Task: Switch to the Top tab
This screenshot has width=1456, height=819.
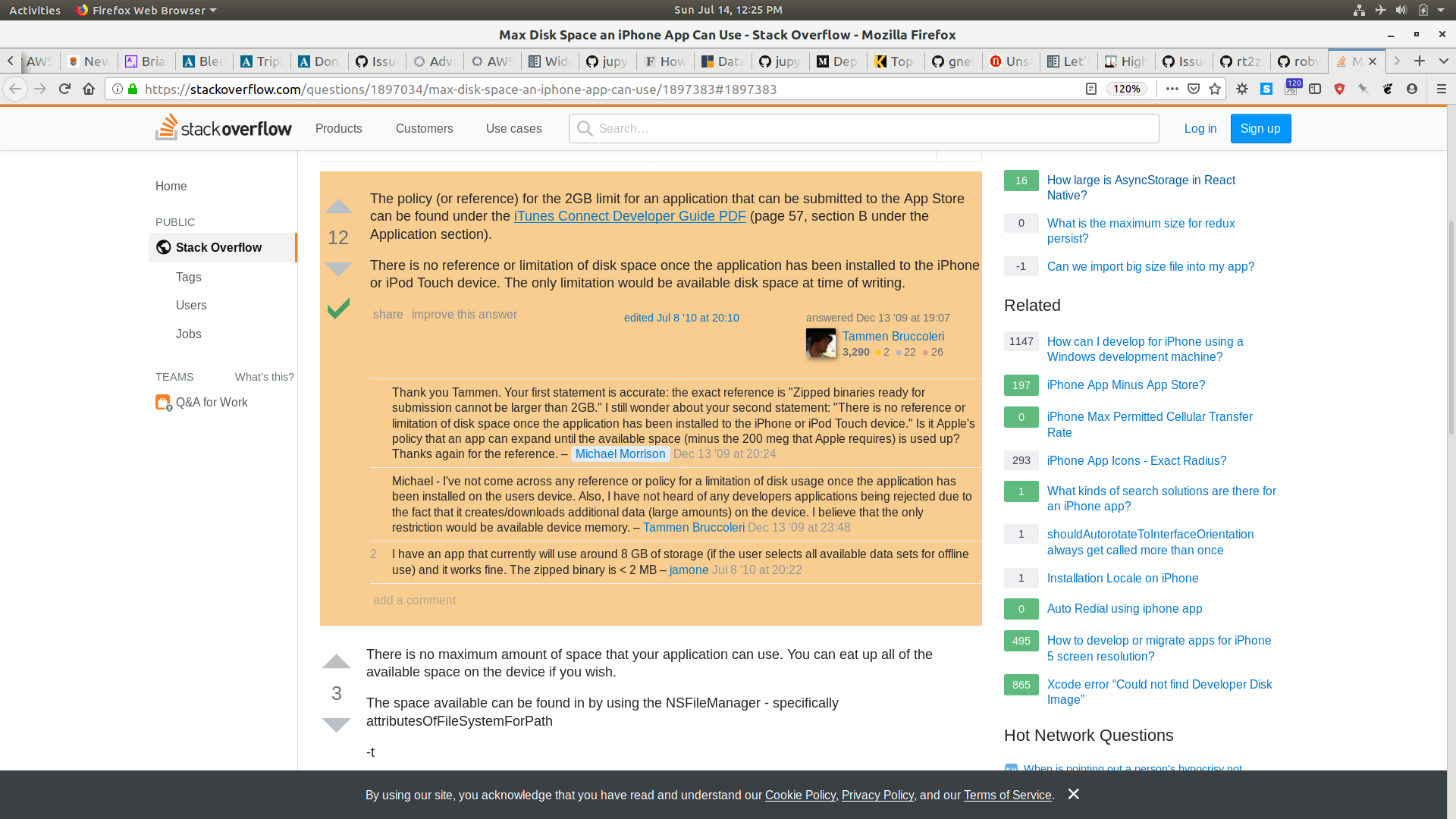Action: 896,61
